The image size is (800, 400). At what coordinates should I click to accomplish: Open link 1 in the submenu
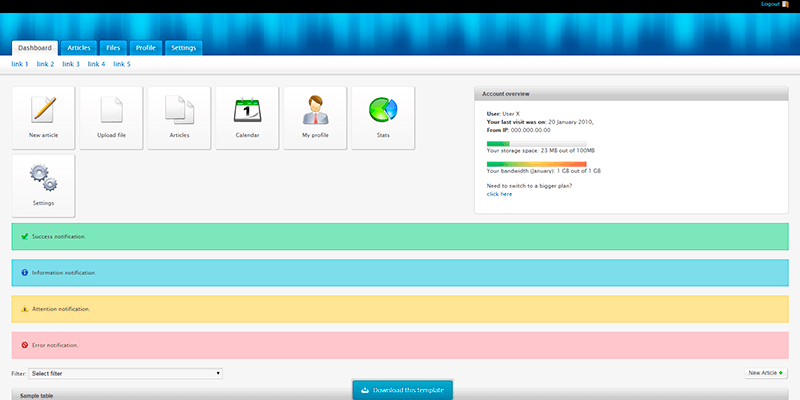tap(20, 64)
